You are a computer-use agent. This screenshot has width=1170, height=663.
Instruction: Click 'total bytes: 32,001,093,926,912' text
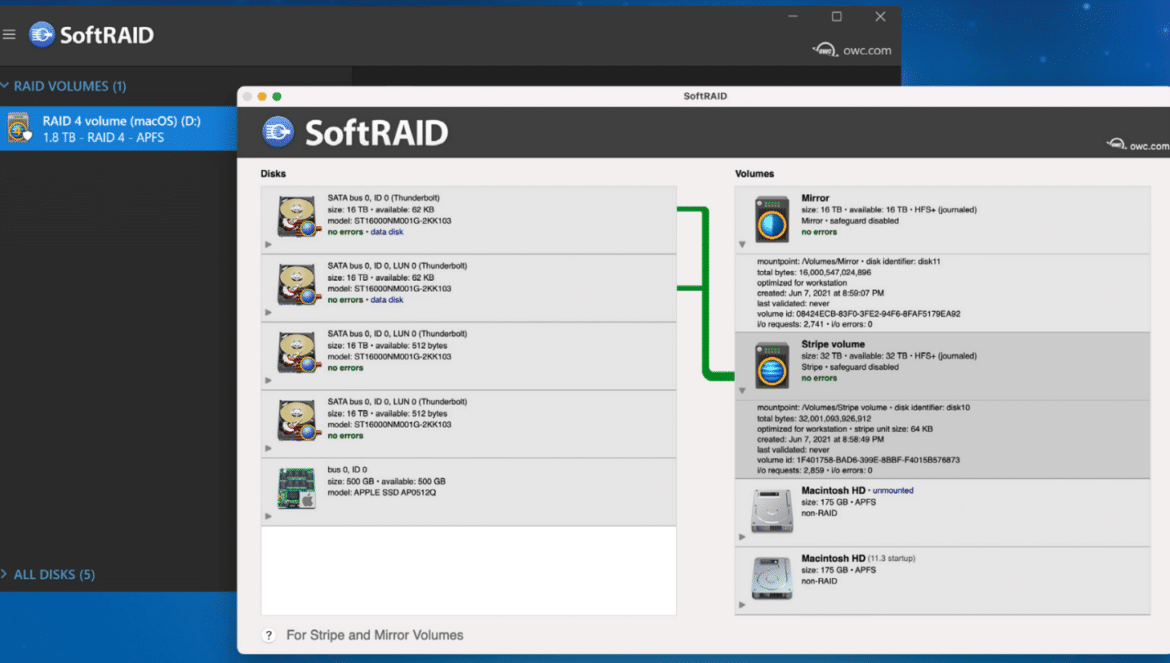click(813, 419)
